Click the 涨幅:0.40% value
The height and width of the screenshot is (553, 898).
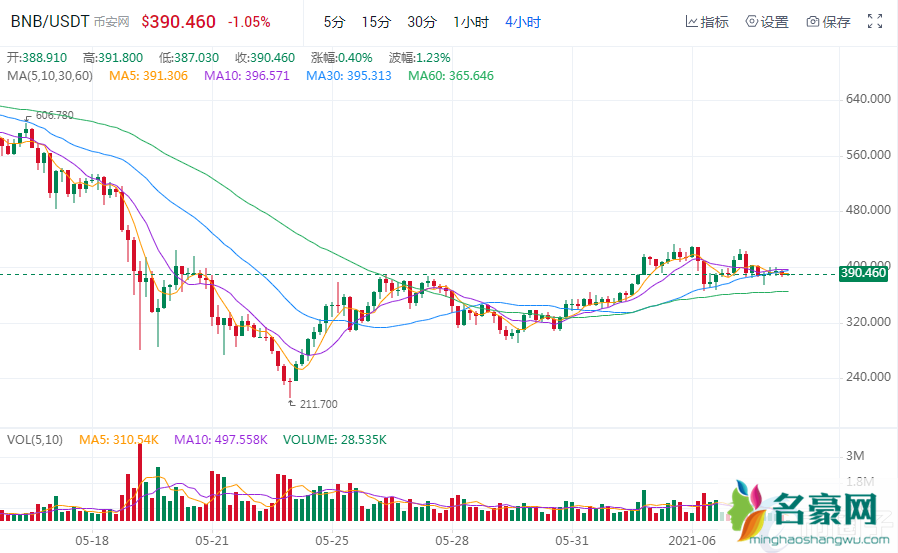(341, 58)
